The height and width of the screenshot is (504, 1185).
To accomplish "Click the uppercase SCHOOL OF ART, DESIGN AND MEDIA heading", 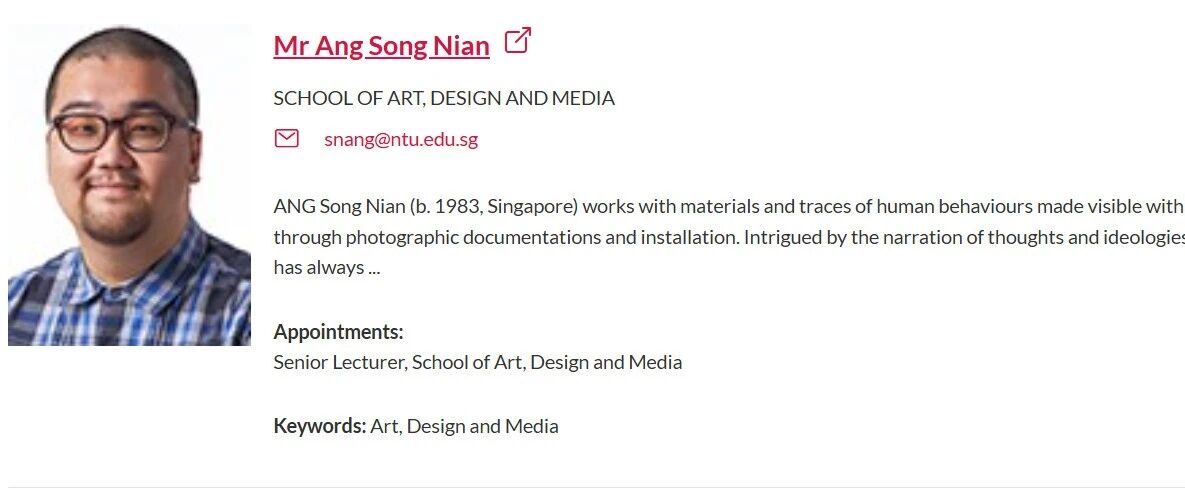I will (x=444, y=98).
